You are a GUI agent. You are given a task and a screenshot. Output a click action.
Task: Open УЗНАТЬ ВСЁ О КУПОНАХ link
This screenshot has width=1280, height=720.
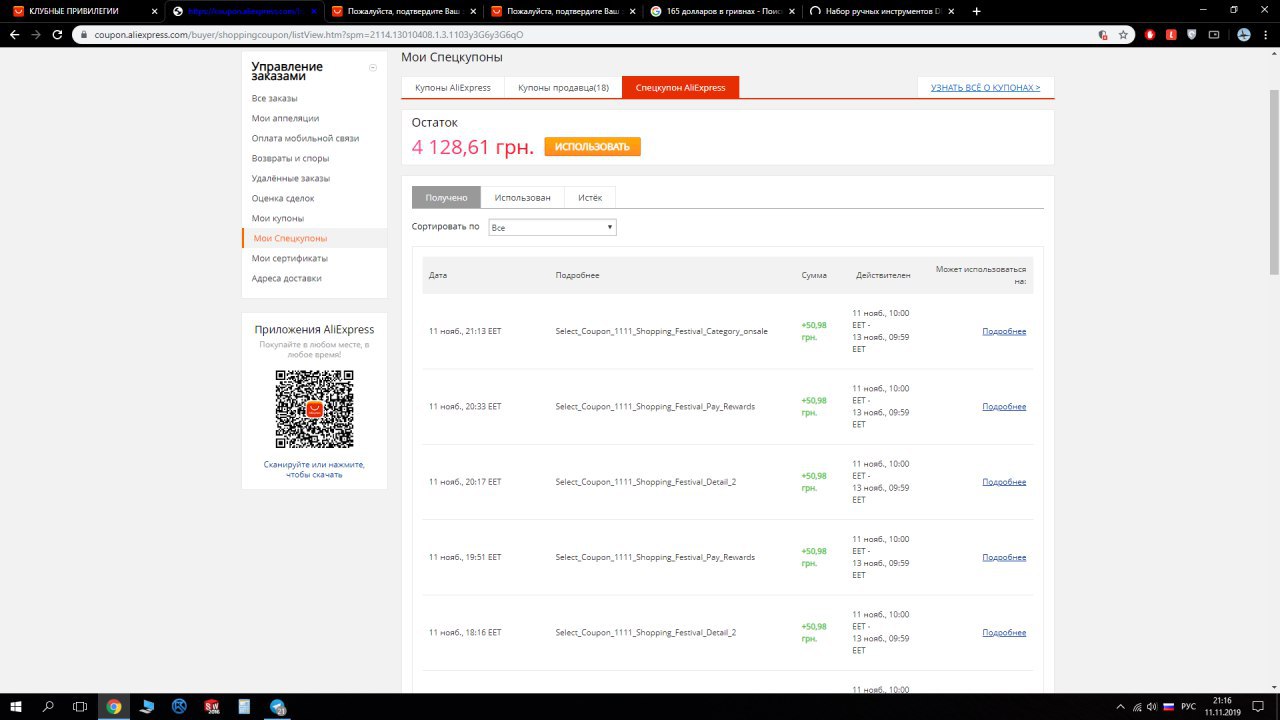985,87
